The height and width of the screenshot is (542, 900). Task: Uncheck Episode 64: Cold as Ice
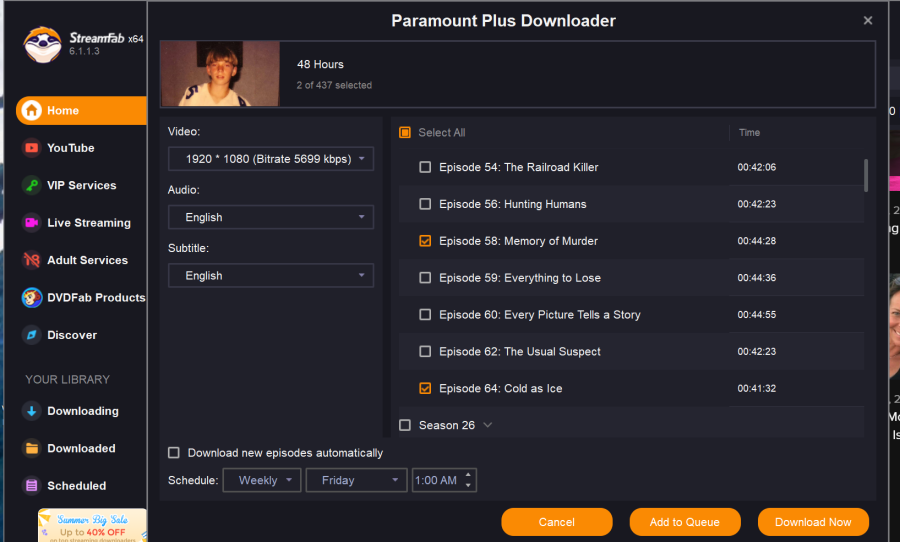(425, 389)
